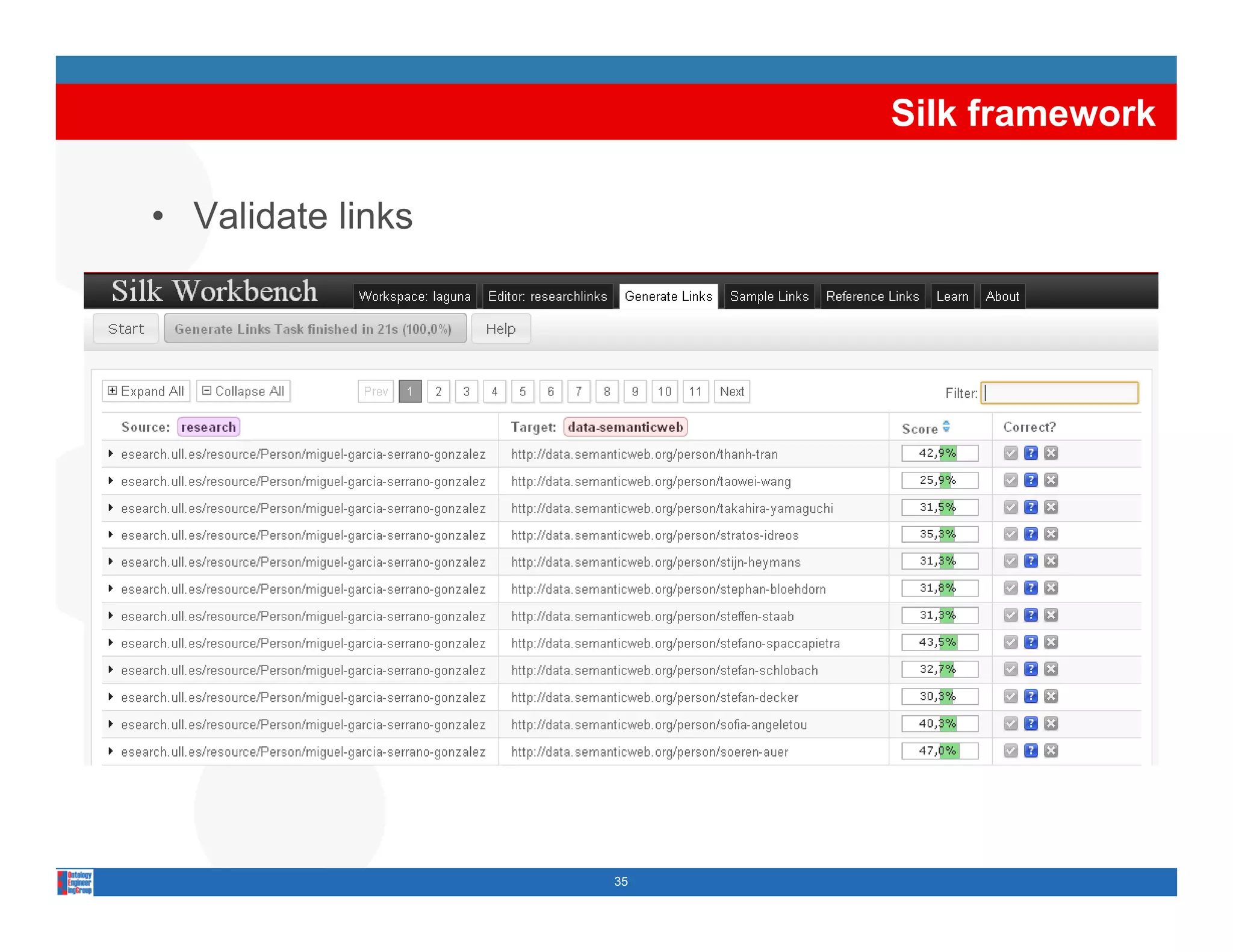Viewport: 1233px width, 952px height.
Task: Open the Sample Links tab
Action: coord(769,296)
